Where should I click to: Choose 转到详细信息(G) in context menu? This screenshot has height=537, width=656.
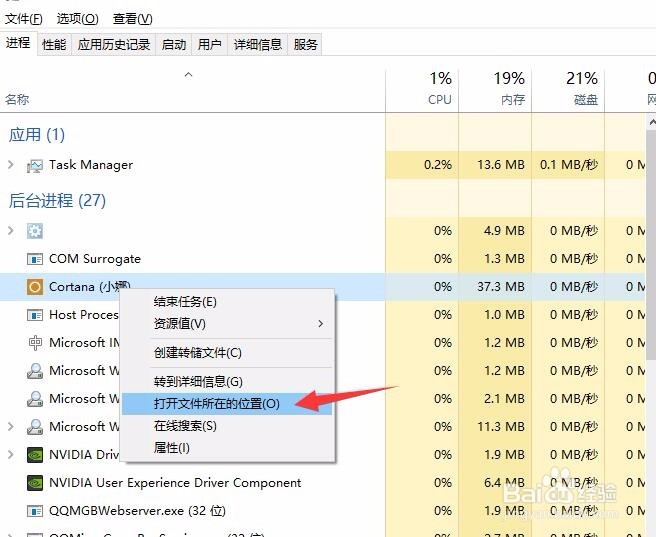pos(228,382)
